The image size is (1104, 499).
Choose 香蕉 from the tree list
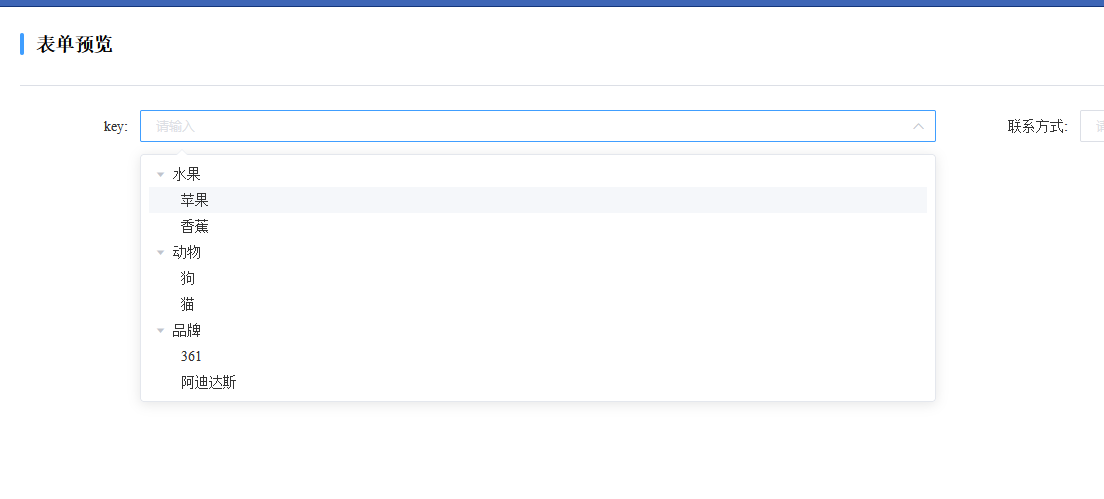538,227
